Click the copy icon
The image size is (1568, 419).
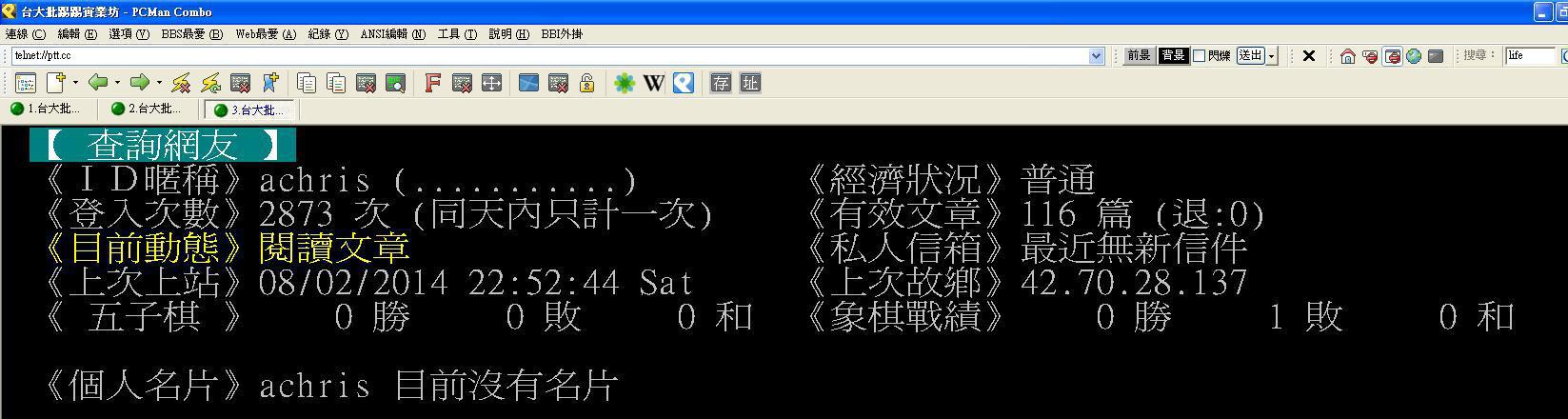307,83
